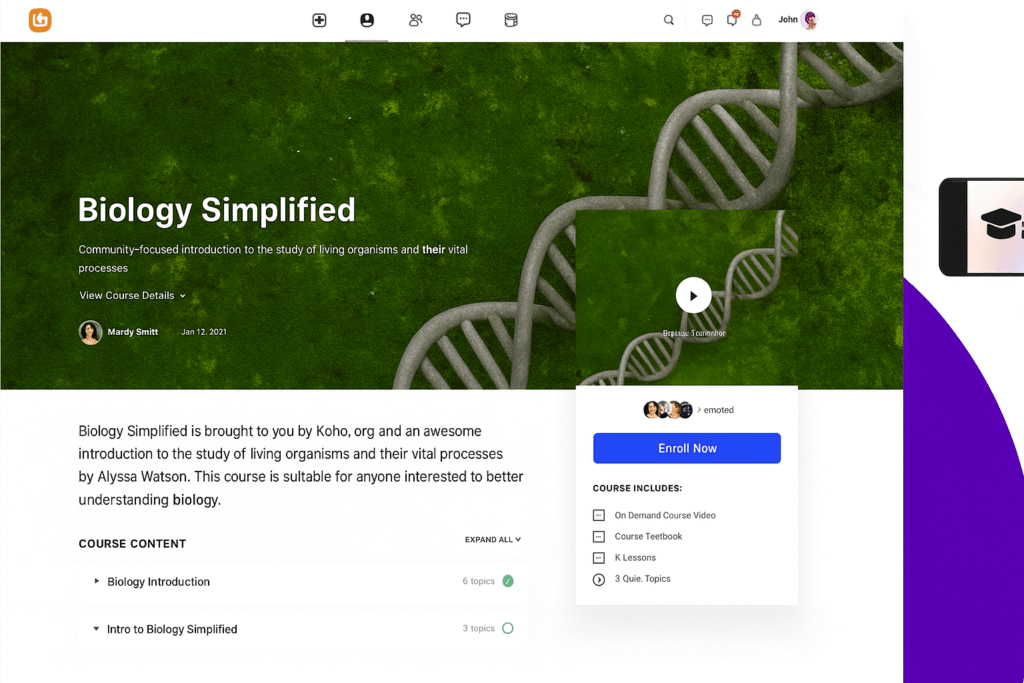This screenshot has height=683, width=1024.
Task: Open the members group icon in navigation
Action: click(x=415, y=20)
